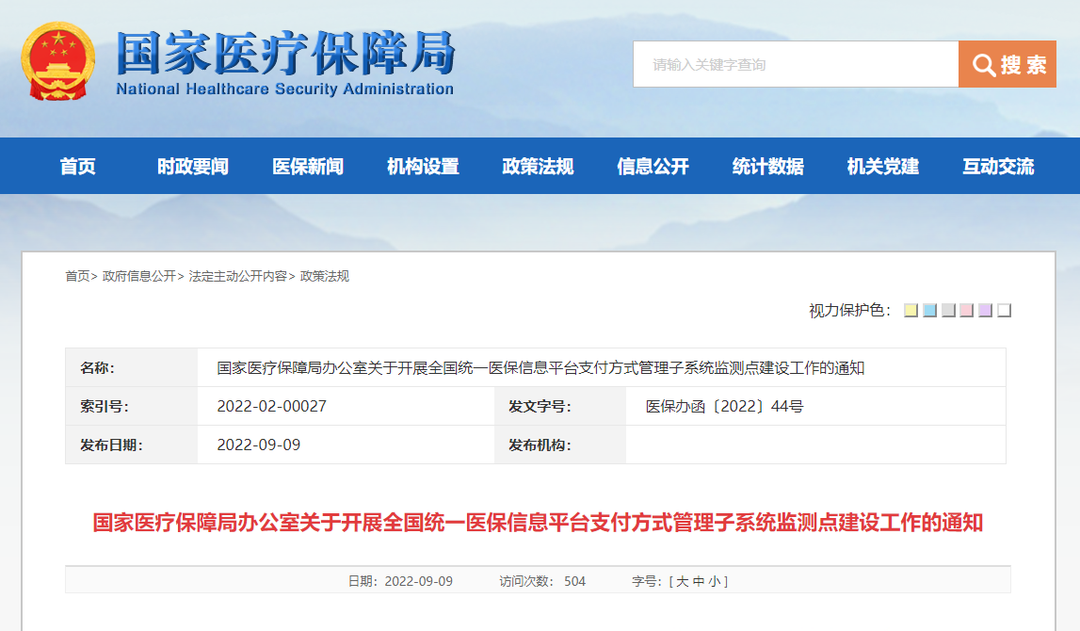The height and width of the screenshot is (631, 1080).
Task: Focus the keyword search input field
Action: click(796, 64)
